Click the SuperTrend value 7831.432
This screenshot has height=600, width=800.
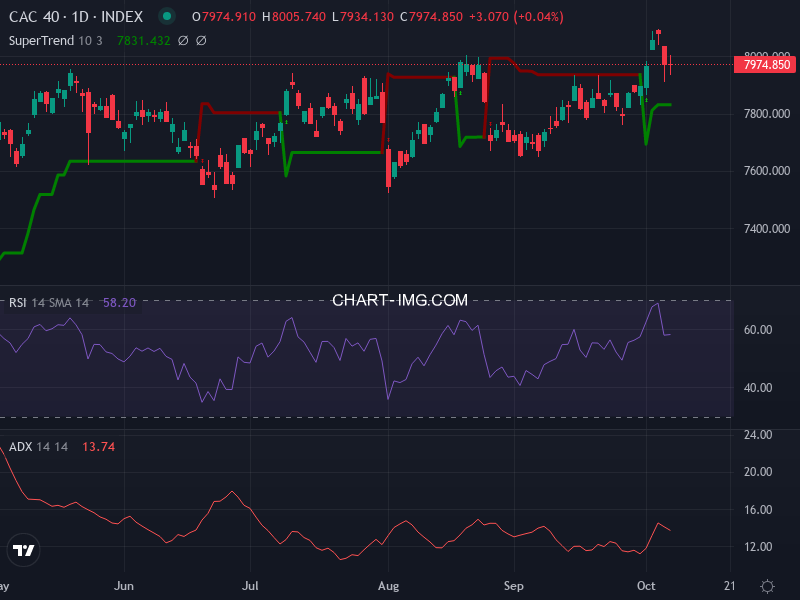[x=144, y=41]
